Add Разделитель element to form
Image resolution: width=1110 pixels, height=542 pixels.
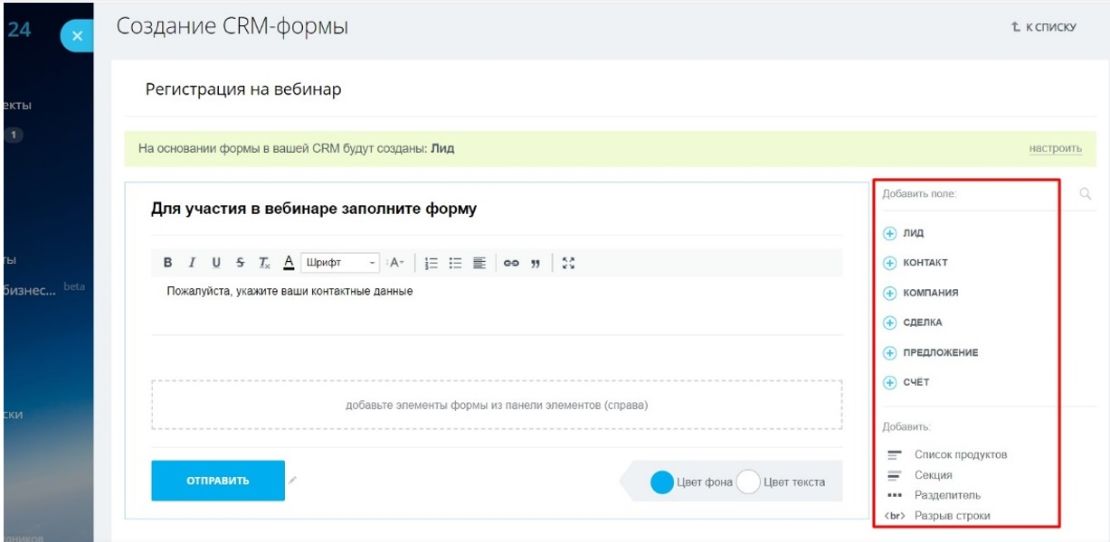coord(934,495)
